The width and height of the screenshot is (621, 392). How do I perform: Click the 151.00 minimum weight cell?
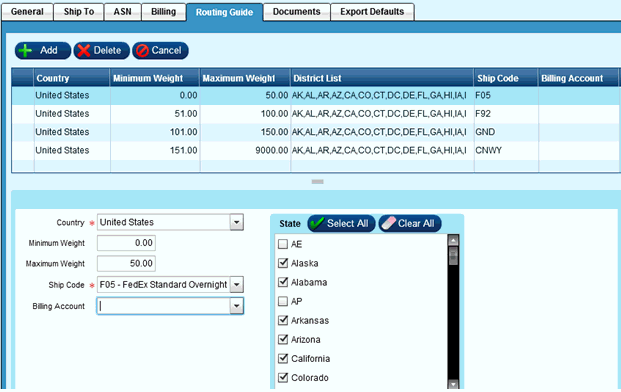(x=155, y=150)
